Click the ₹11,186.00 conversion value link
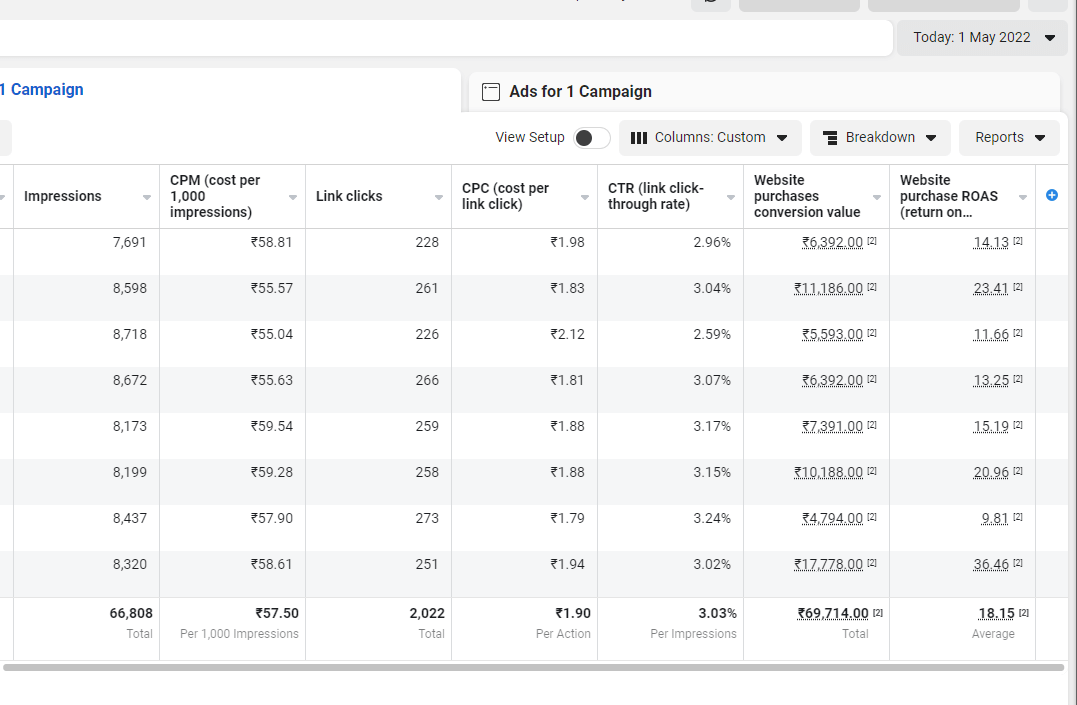Viewport: 1077px width, 705px height. (829, 288)
